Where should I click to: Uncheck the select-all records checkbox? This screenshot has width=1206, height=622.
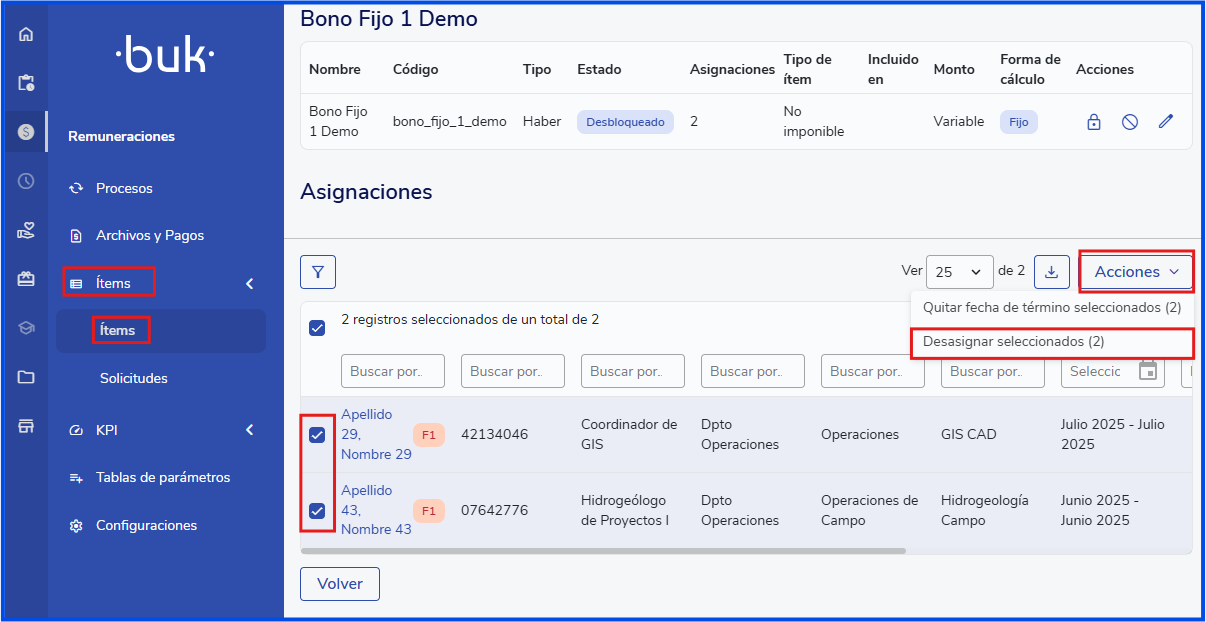[317, 328]
